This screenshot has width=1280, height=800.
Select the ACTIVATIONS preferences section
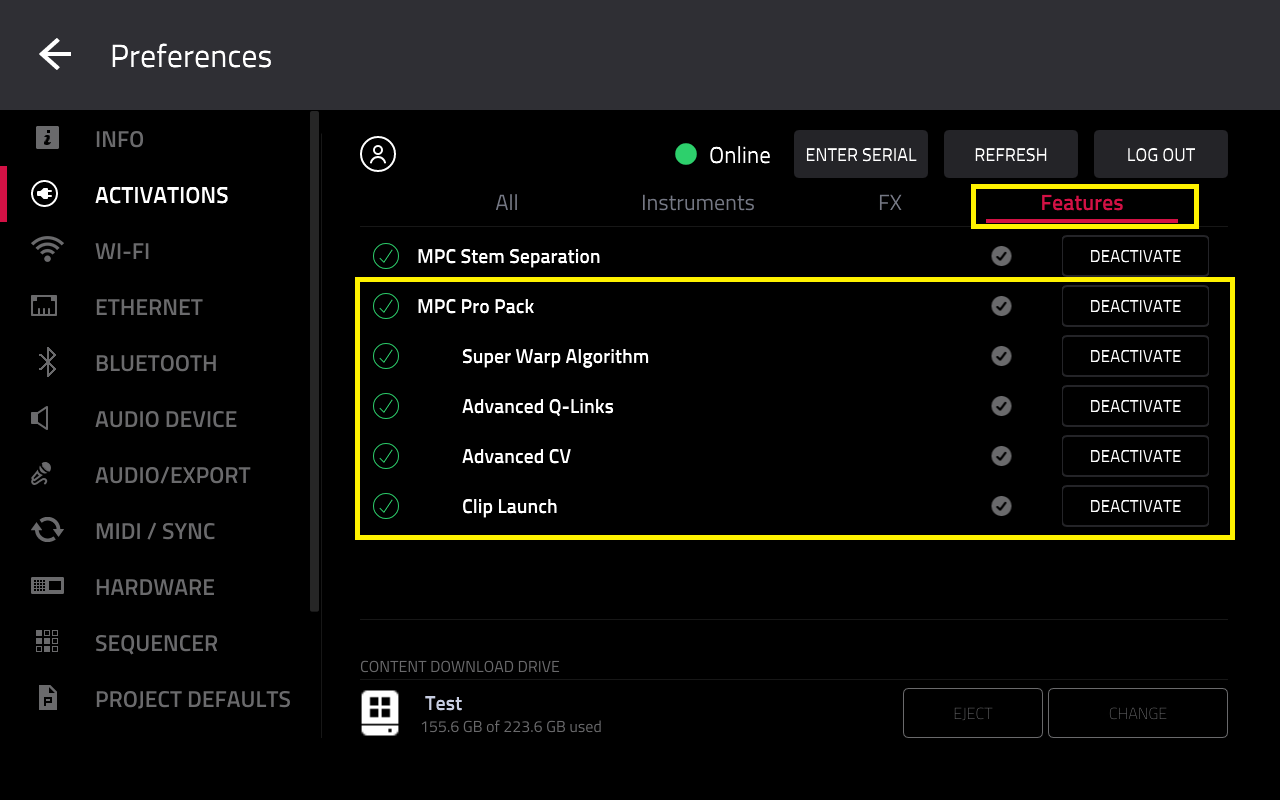[x=162, y=195]
